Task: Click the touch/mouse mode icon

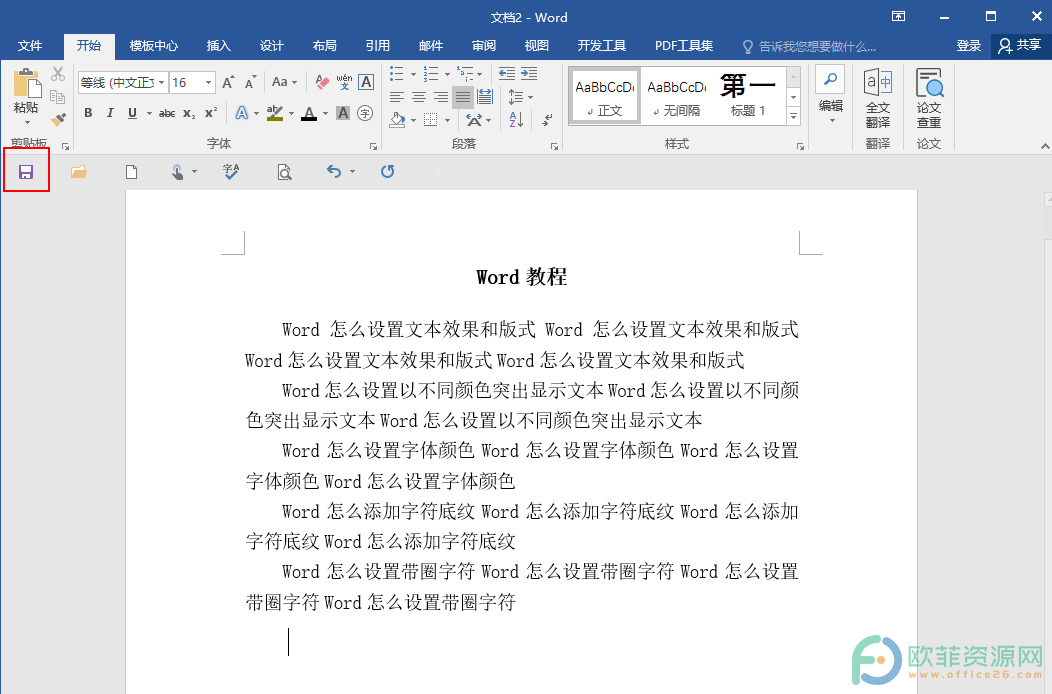Action: tap(177, 172)
